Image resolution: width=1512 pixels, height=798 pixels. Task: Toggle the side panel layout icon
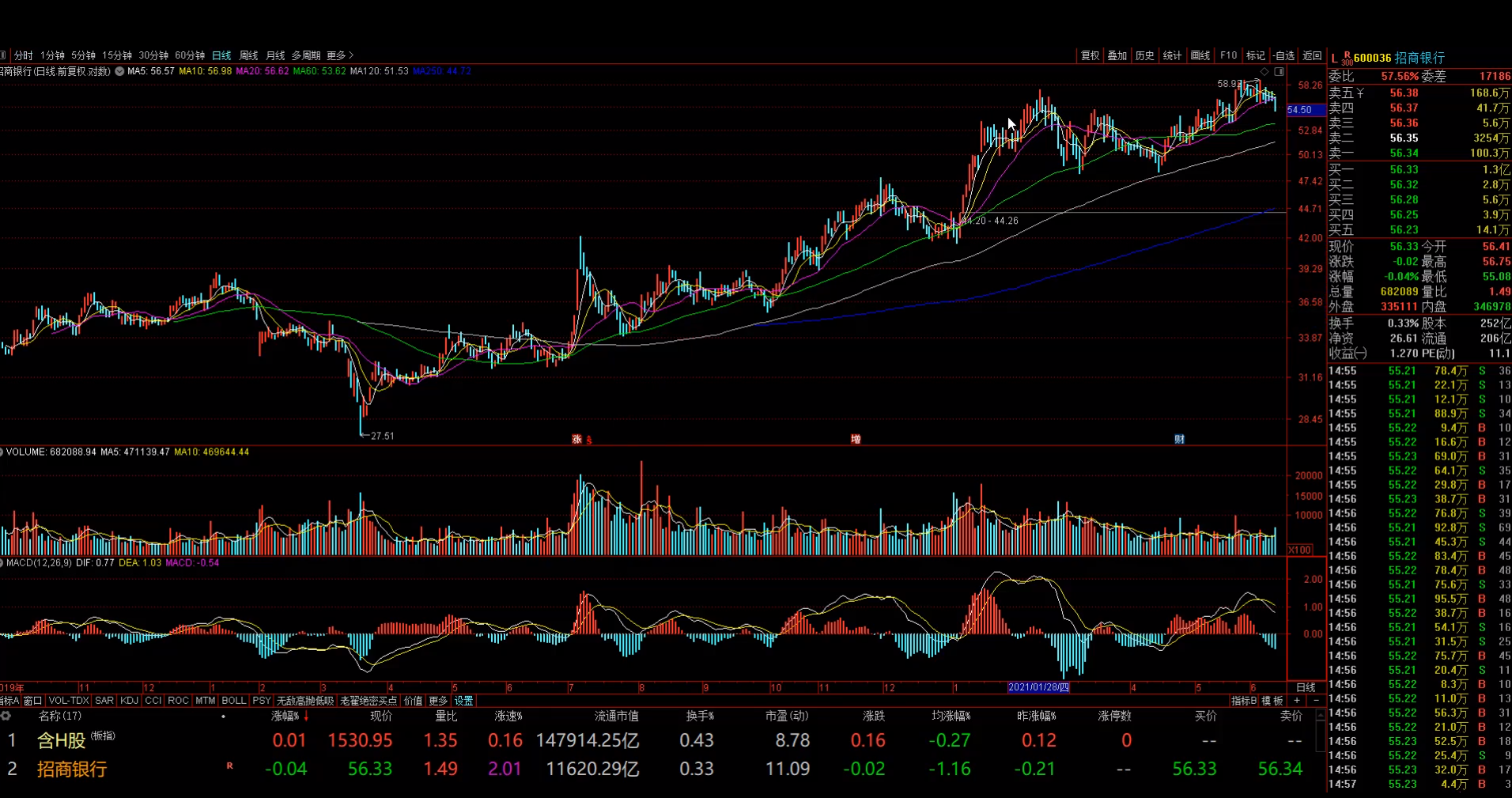click(x=1279, y=71)
